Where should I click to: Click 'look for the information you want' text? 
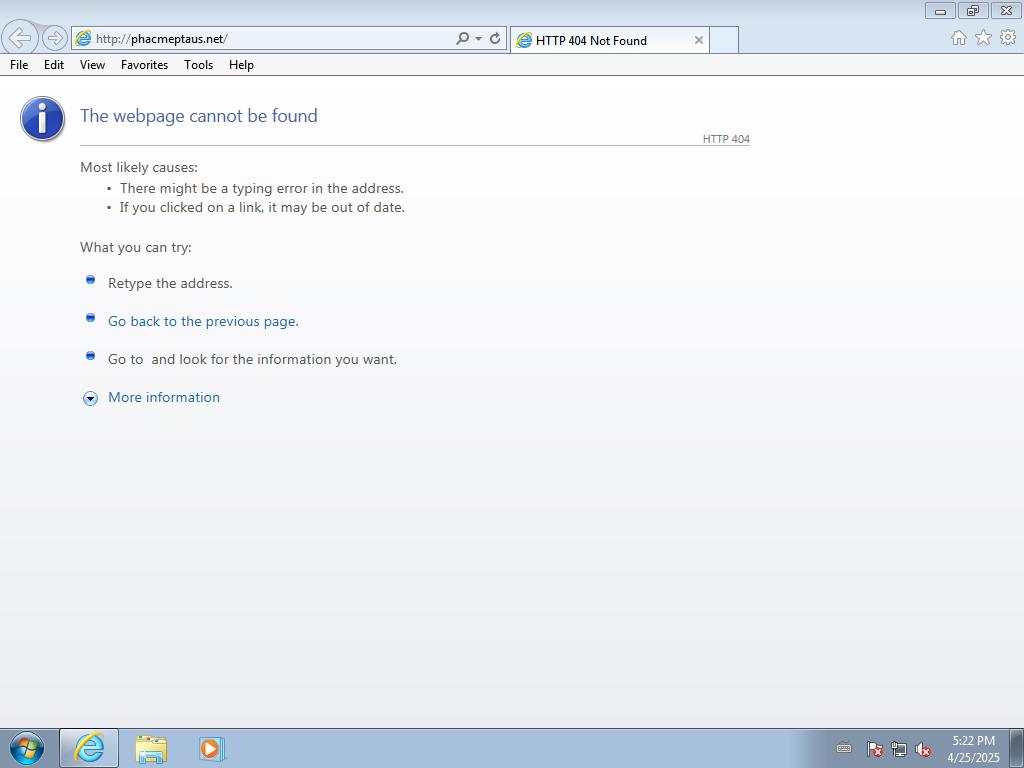pyautogui.click(x=287, y=359)
